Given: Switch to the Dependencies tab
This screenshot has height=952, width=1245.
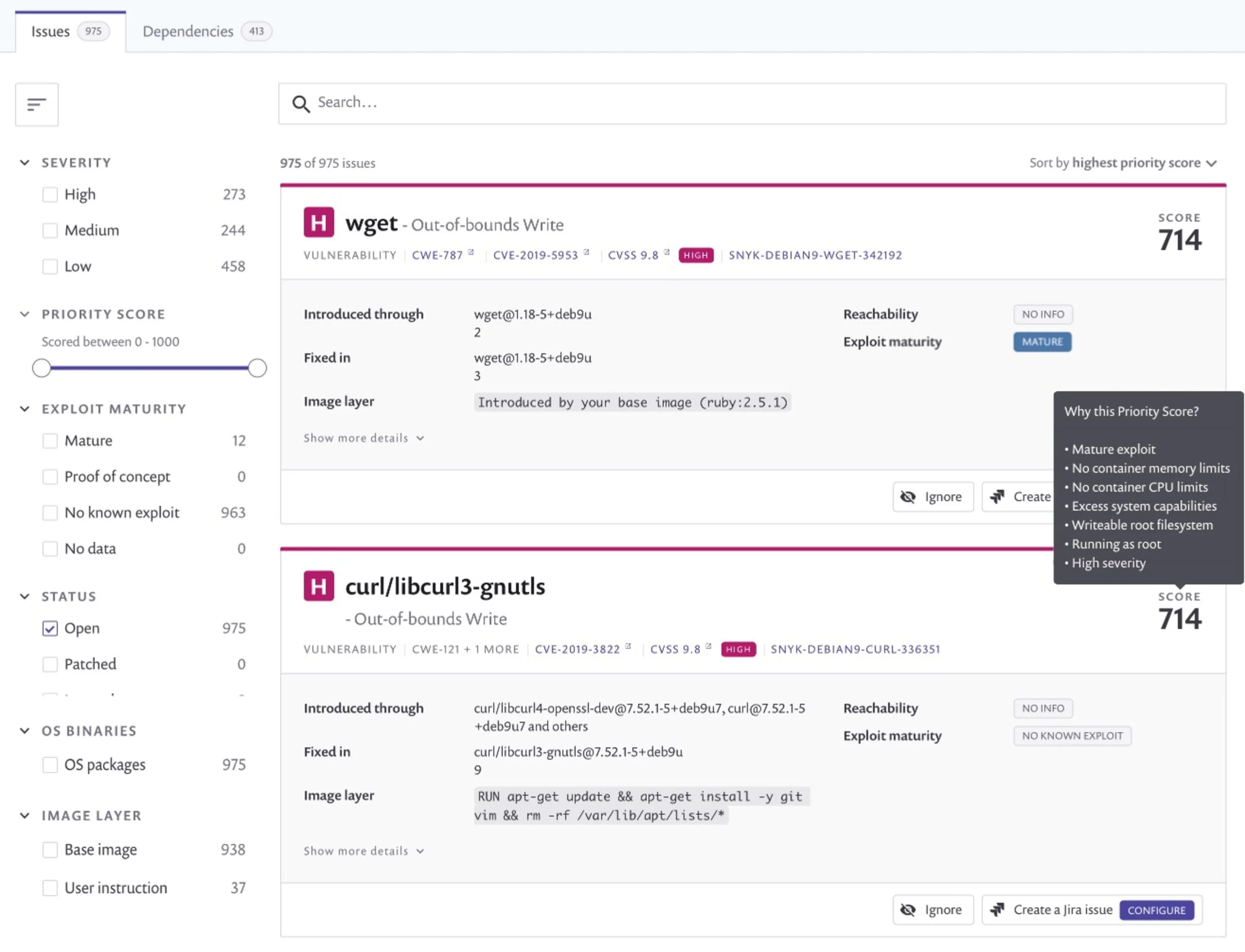Looking at the screenshot, I should pos(188,31).
